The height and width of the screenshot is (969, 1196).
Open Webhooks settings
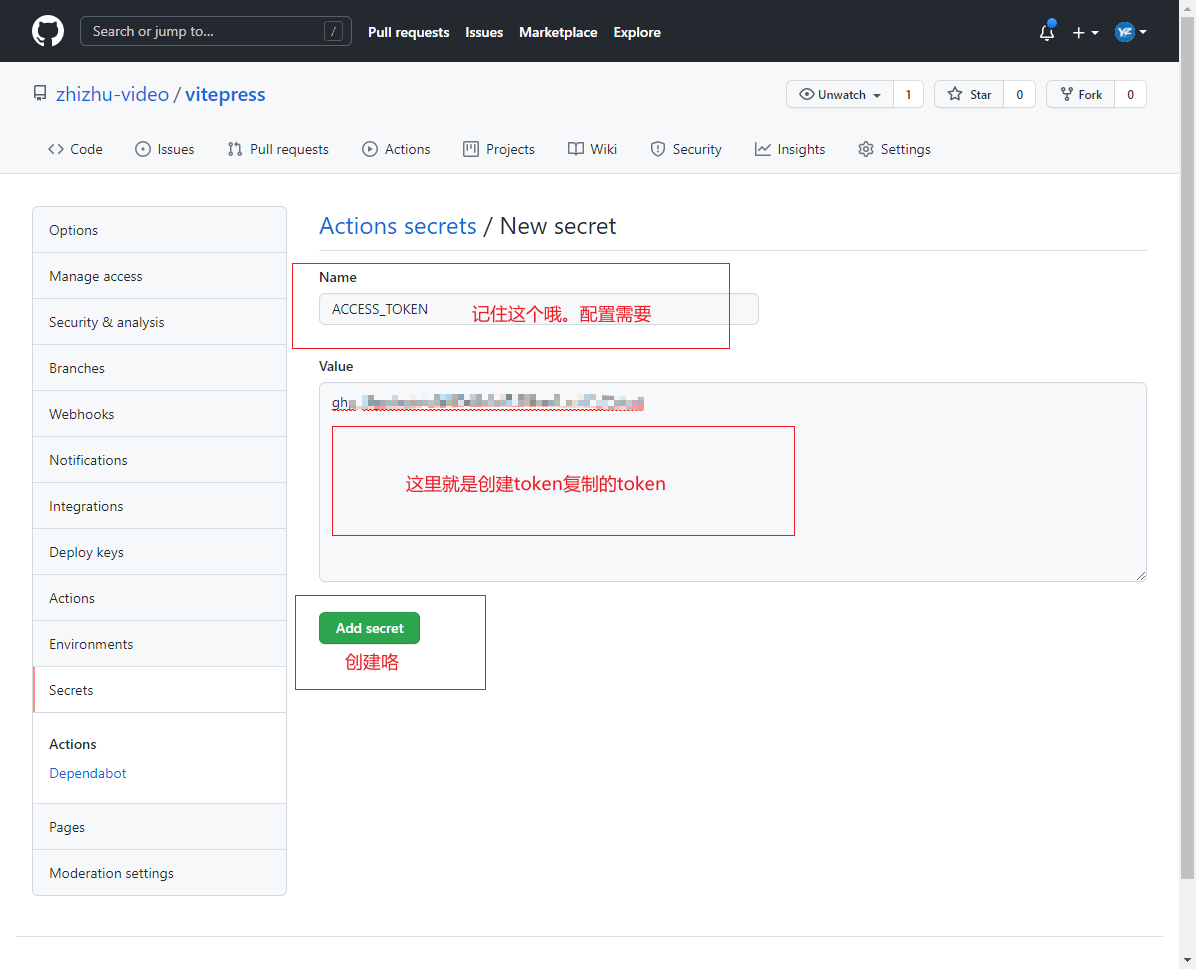click(159, 414)
